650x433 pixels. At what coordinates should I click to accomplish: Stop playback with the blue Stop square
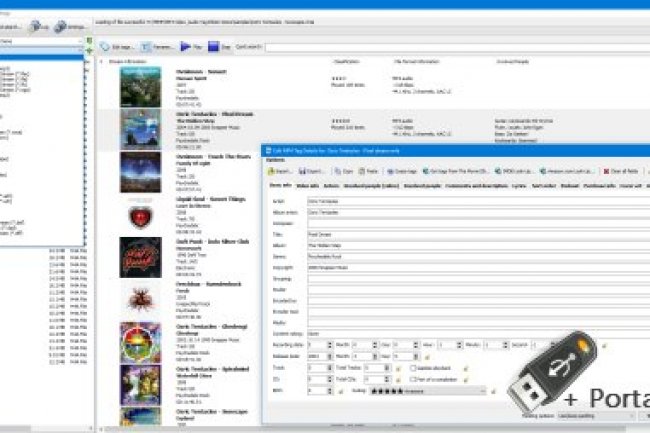(213, 47)
